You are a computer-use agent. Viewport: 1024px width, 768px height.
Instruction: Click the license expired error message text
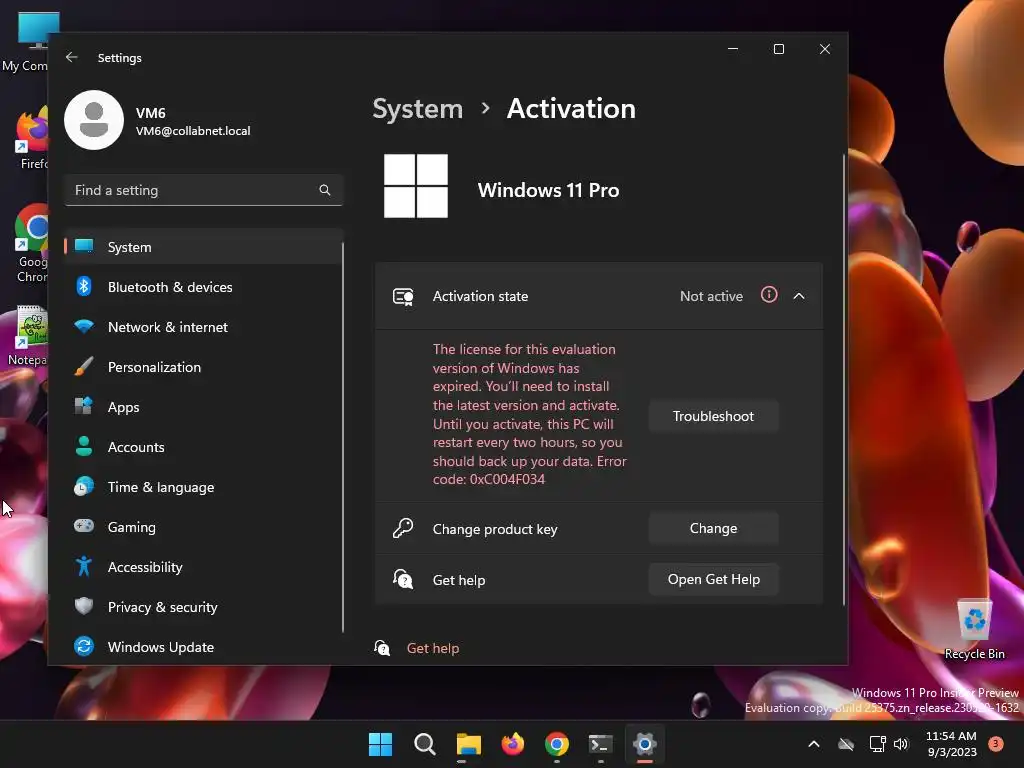click(529, 414)
